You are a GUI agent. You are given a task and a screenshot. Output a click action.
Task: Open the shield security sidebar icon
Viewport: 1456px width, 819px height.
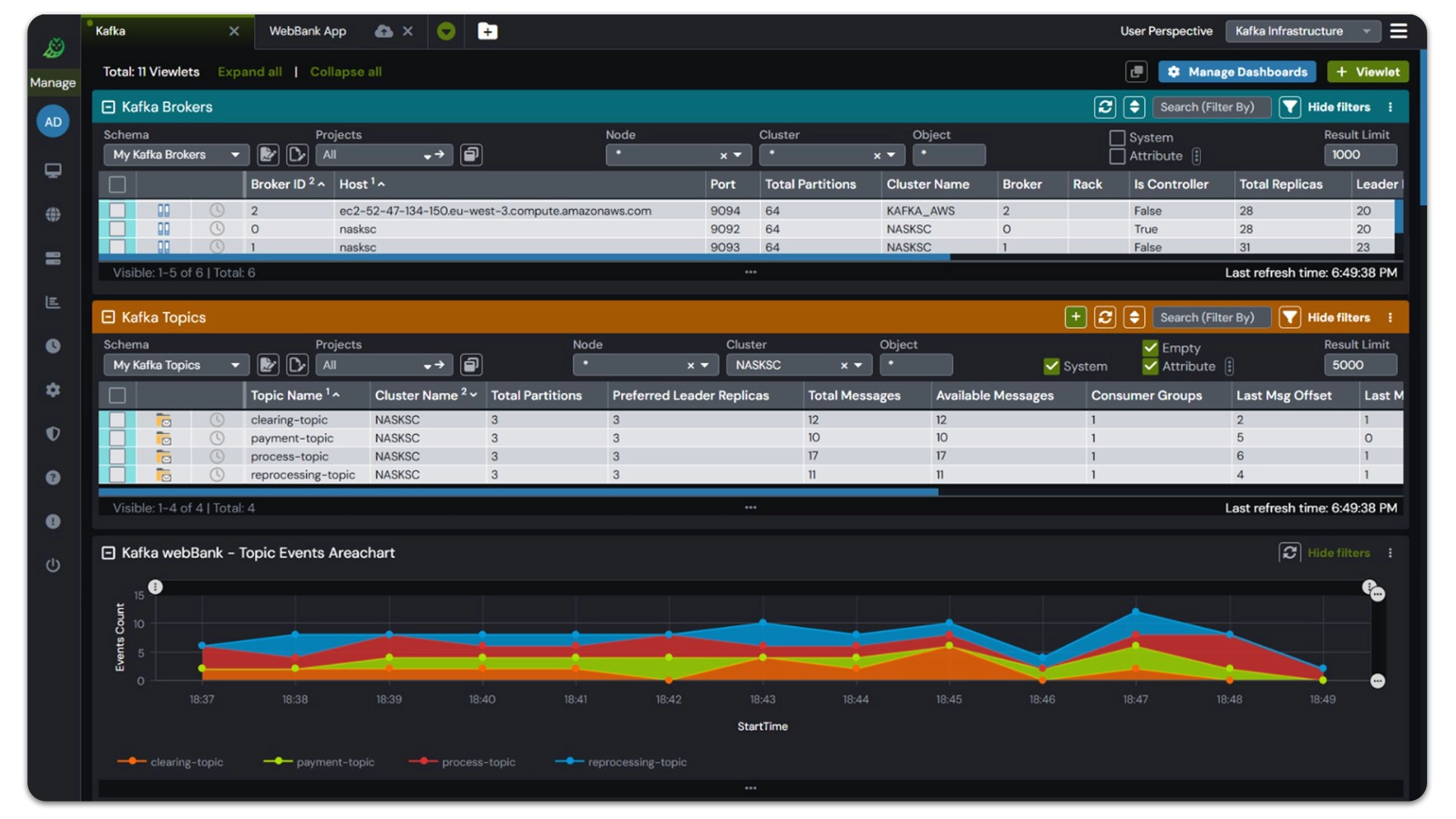(53, 434)
